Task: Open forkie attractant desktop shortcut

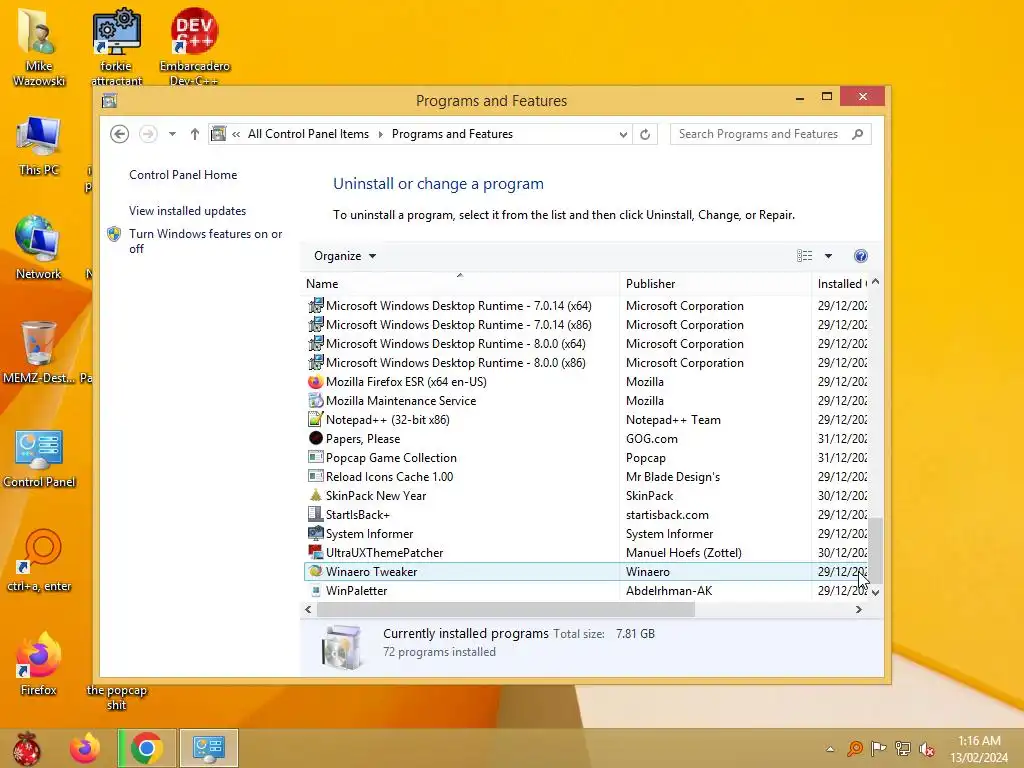Action: 116,46
